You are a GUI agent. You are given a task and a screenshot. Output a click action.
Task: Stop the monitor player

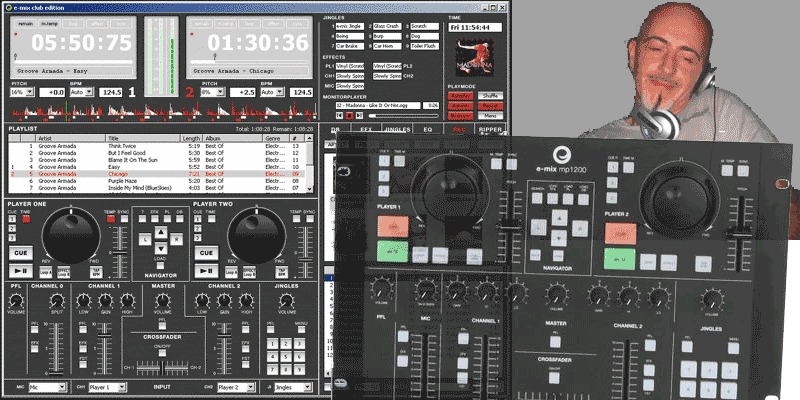click(x=350, y=116)
